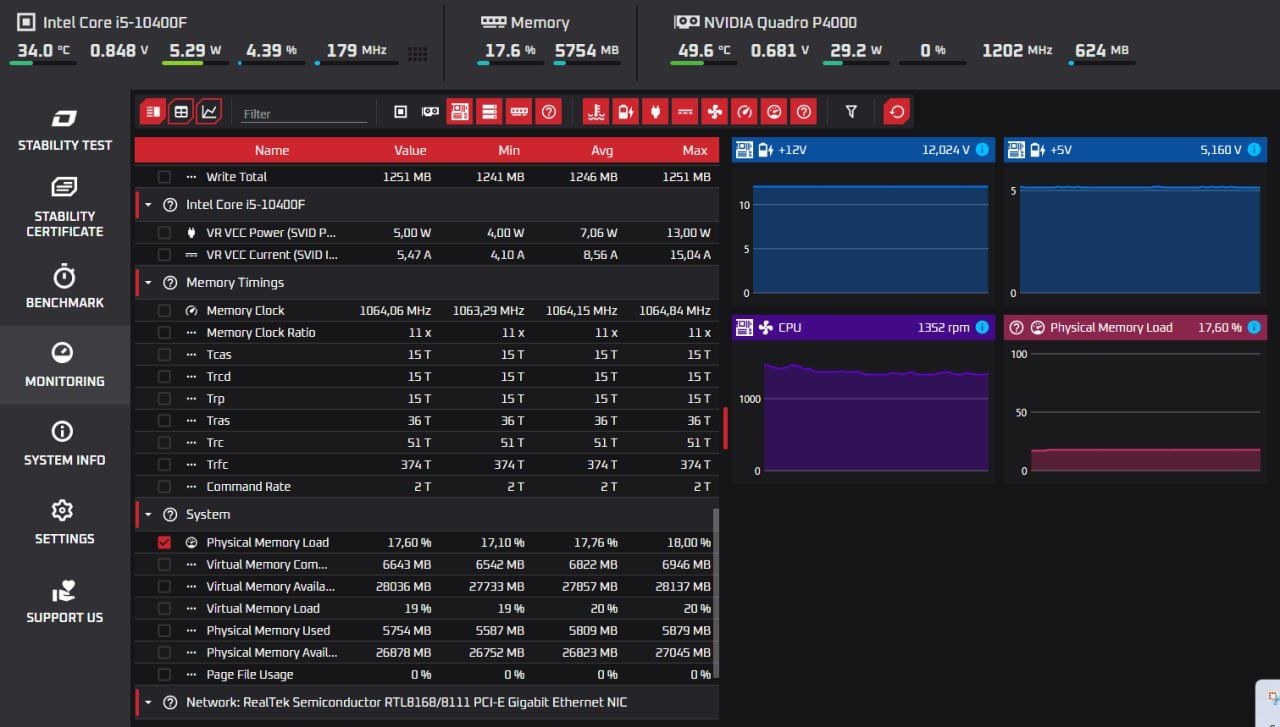This screenshot has height=727, width=1280.
Task: Click help icon beside System group
Action: pos(170,515)
